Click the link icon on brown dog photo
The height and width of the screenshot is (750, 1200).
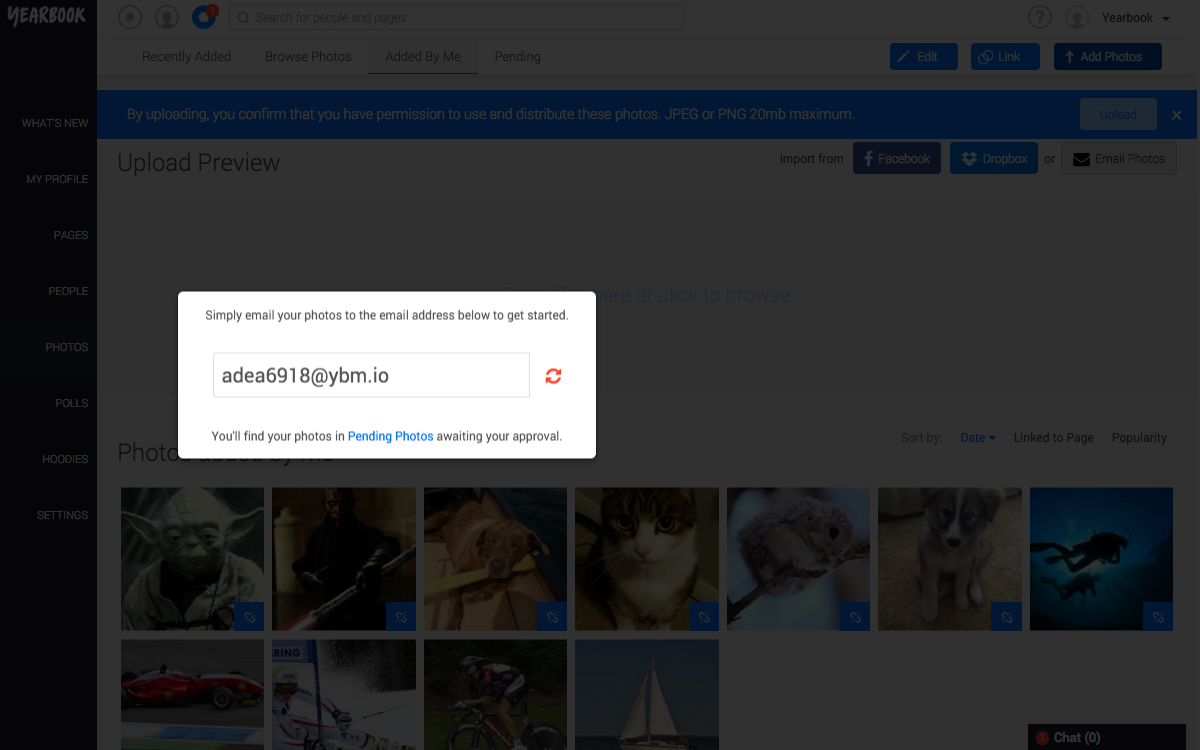click(x=553, y=617)
